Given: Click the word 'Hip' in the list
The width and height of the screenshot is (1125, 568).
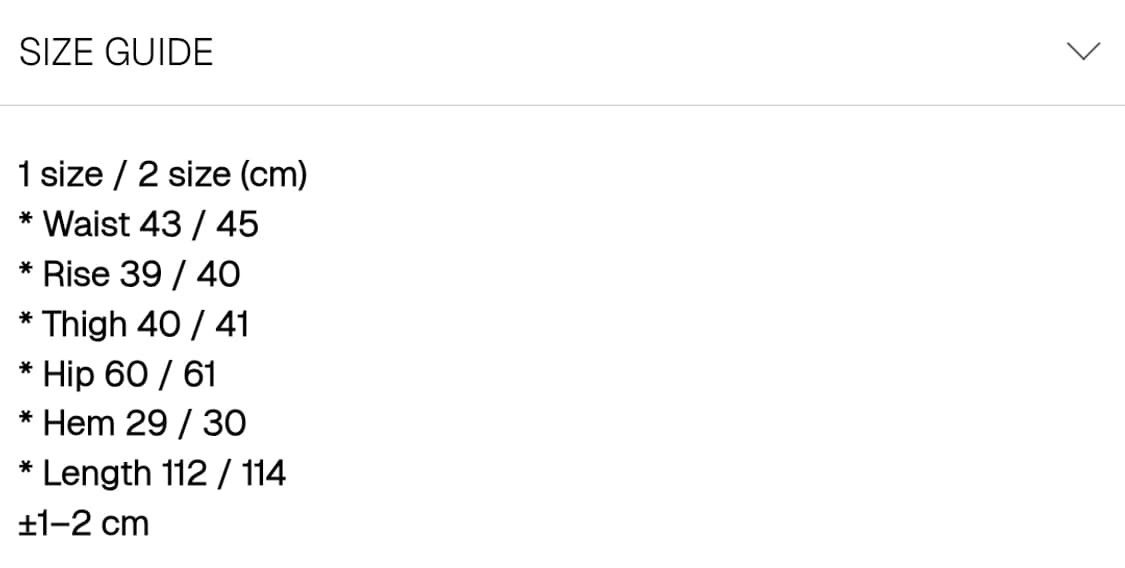Looking at the screenshot, I should pos(67,374).
